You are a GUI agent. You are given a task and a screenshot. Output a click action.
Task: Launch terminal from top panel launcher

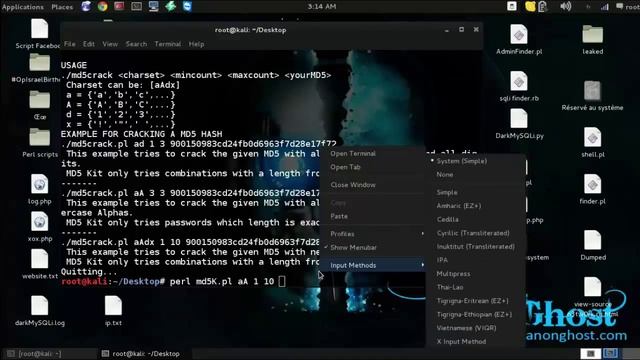136,6
